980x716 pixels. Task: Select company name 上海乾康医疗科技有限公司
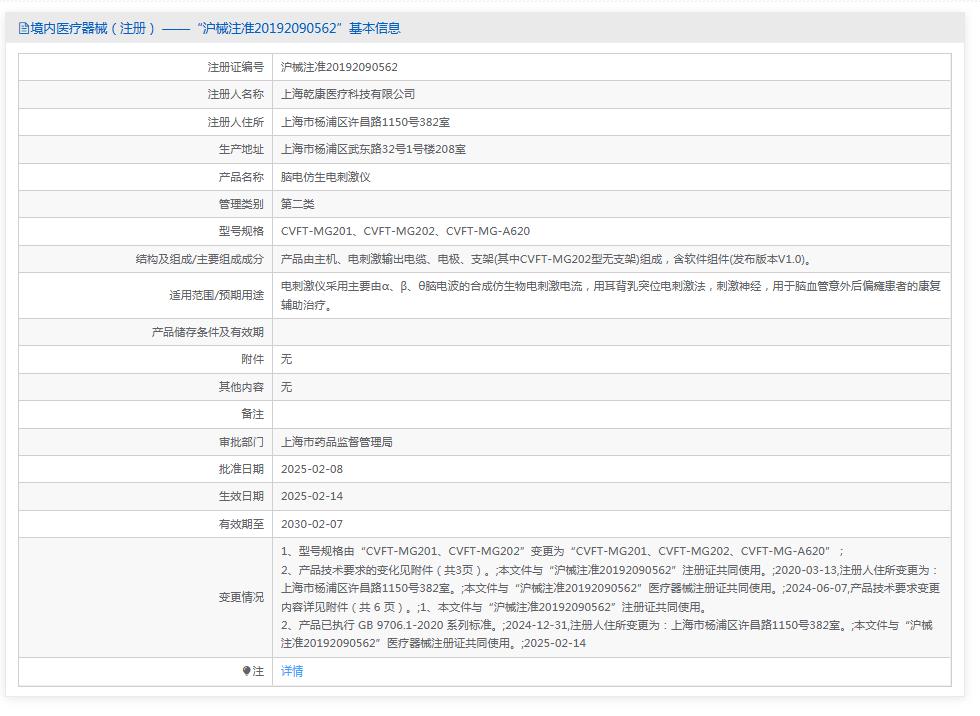point(348,94)
